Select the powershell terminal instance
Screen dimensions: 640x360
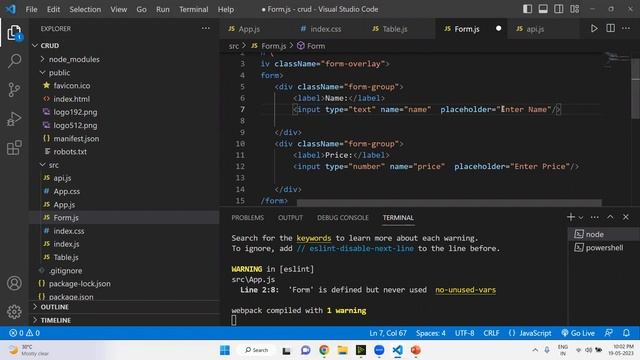pos(603,248)
